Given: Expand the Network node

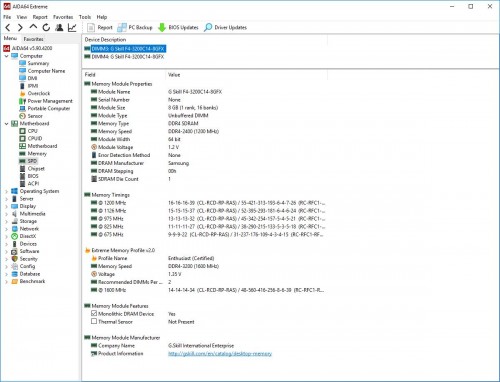Looking at the screenshot, I should click(x=6, y=229).
